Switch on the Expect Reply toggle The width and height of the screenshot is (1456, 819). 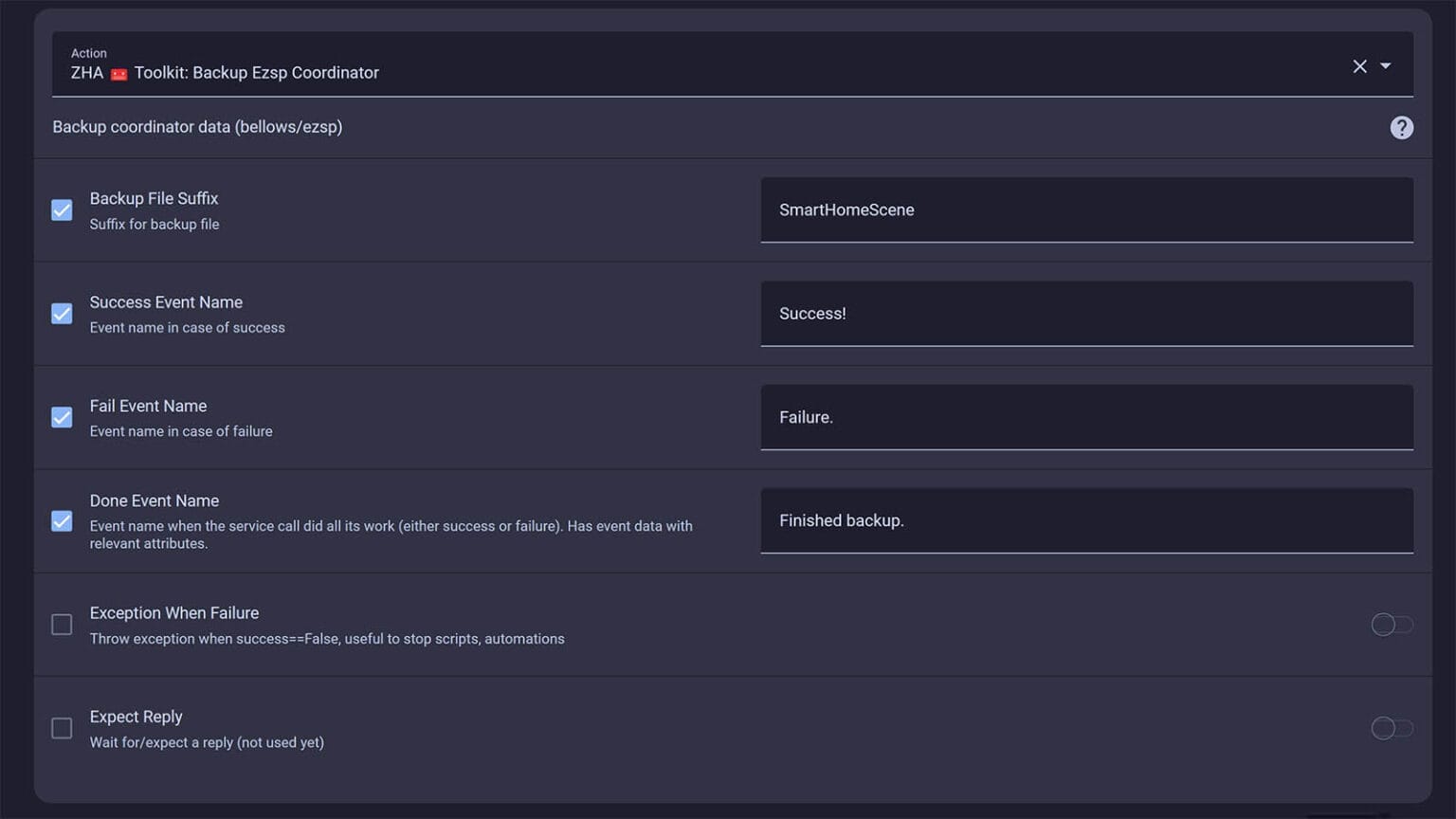(x=1391, y=728)
